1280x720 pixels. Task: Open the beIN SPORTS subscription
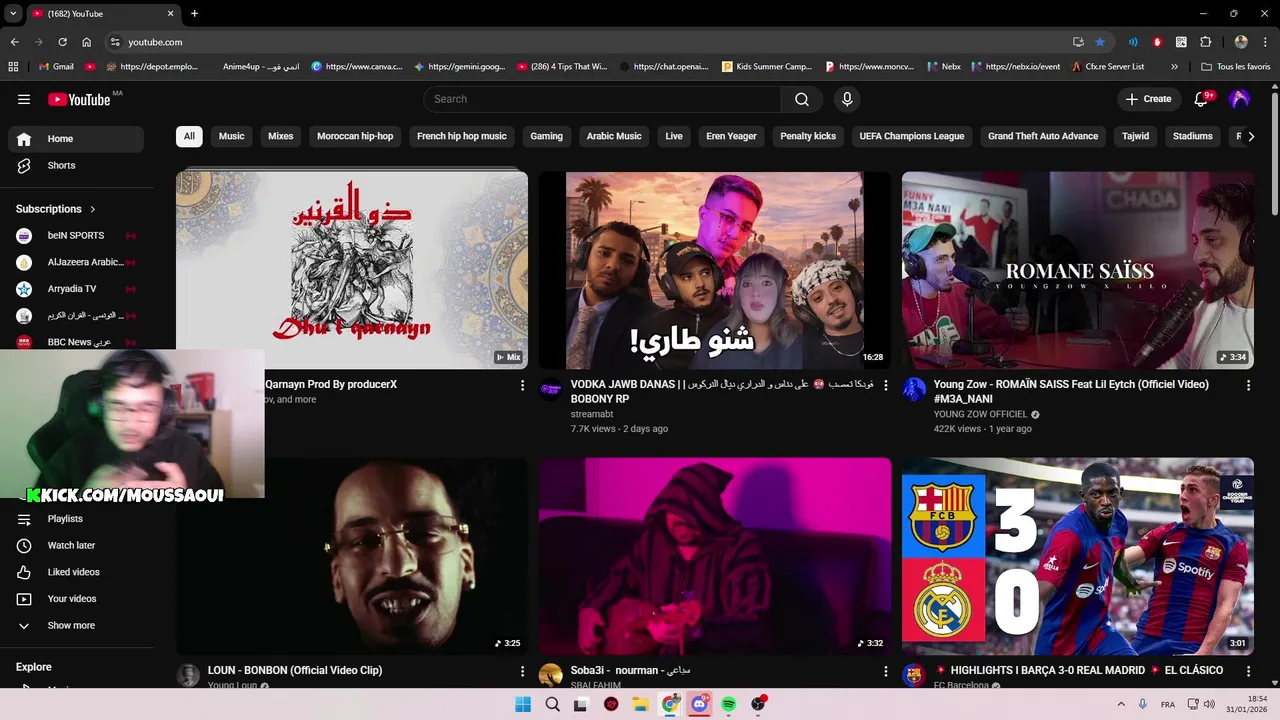pos(76,236)
